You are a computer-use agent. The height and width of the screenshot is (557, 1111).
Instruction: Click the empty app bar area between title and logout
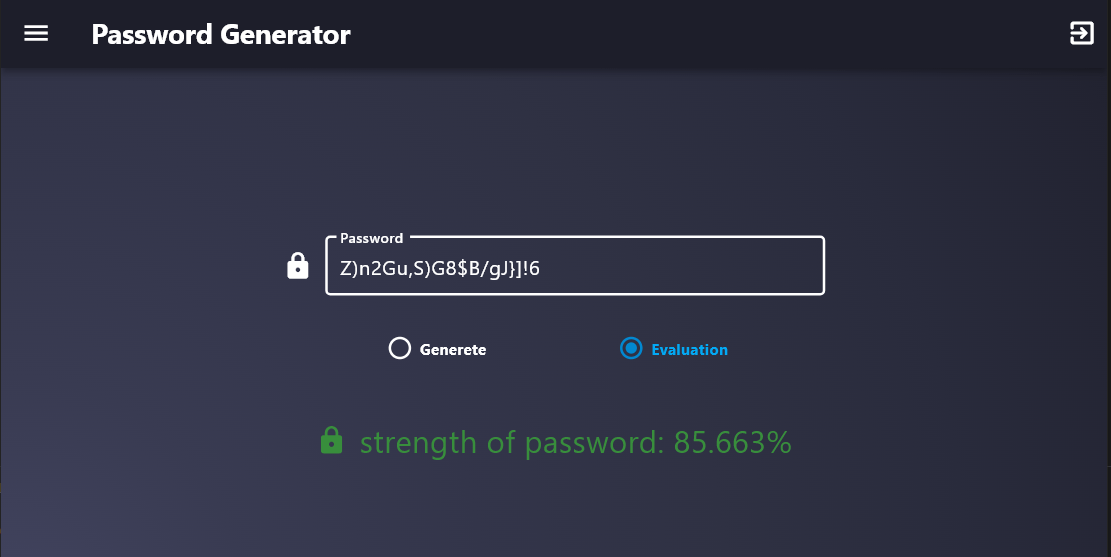pyautogui.click(x=700, y=35)
